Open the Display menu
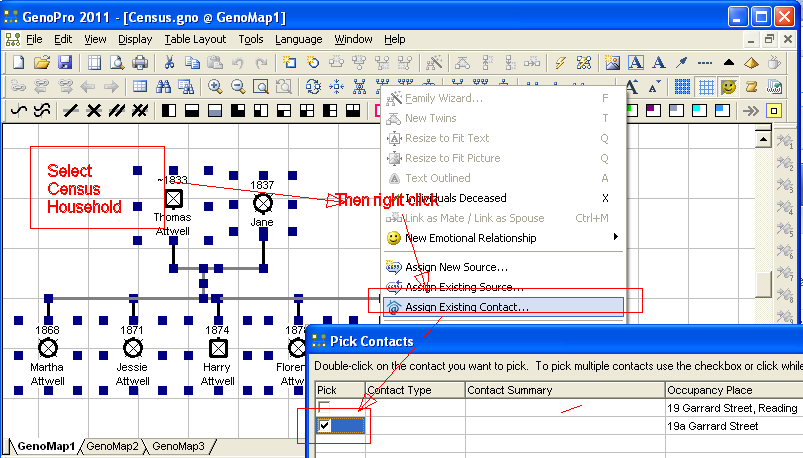 coord(135,39)
